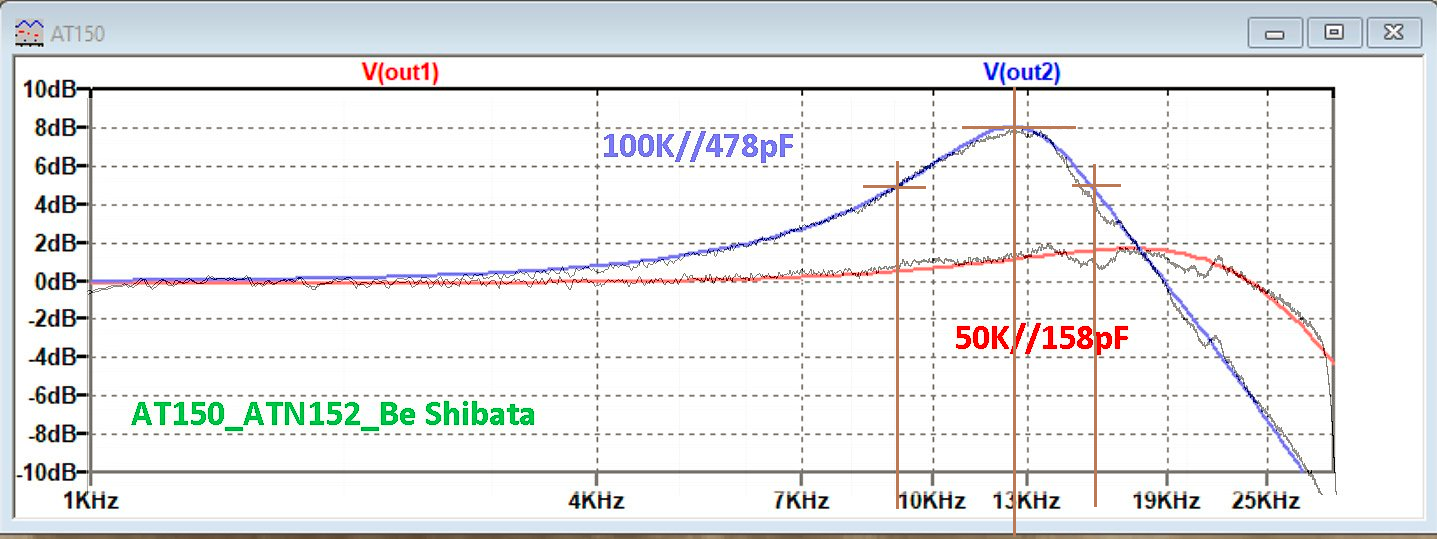
Task: Click the -4dB vertical axis label
Action: [x=55, y=357]
